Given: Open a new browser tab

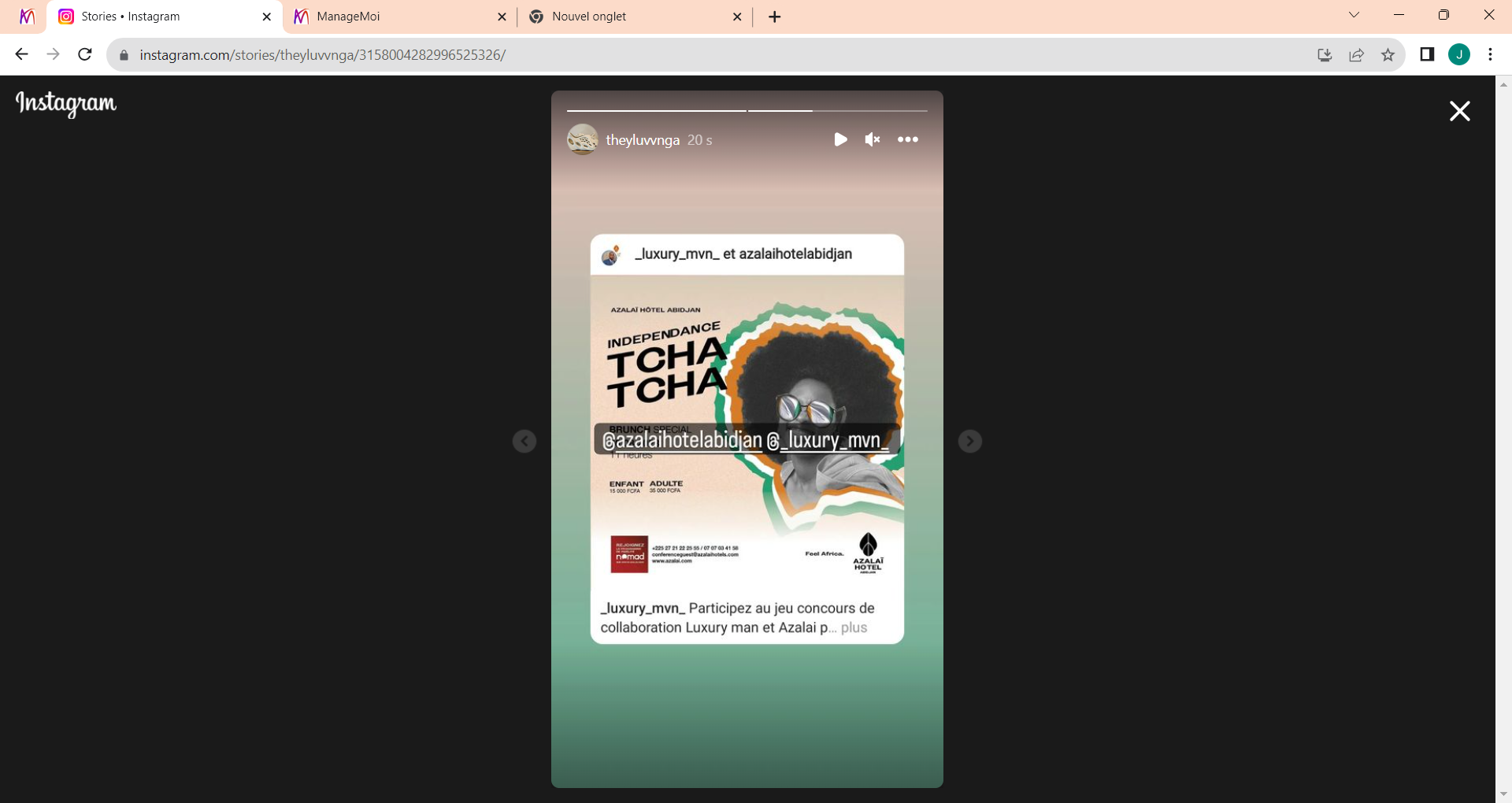Looking at the screenshot, I should click(775, 17).
